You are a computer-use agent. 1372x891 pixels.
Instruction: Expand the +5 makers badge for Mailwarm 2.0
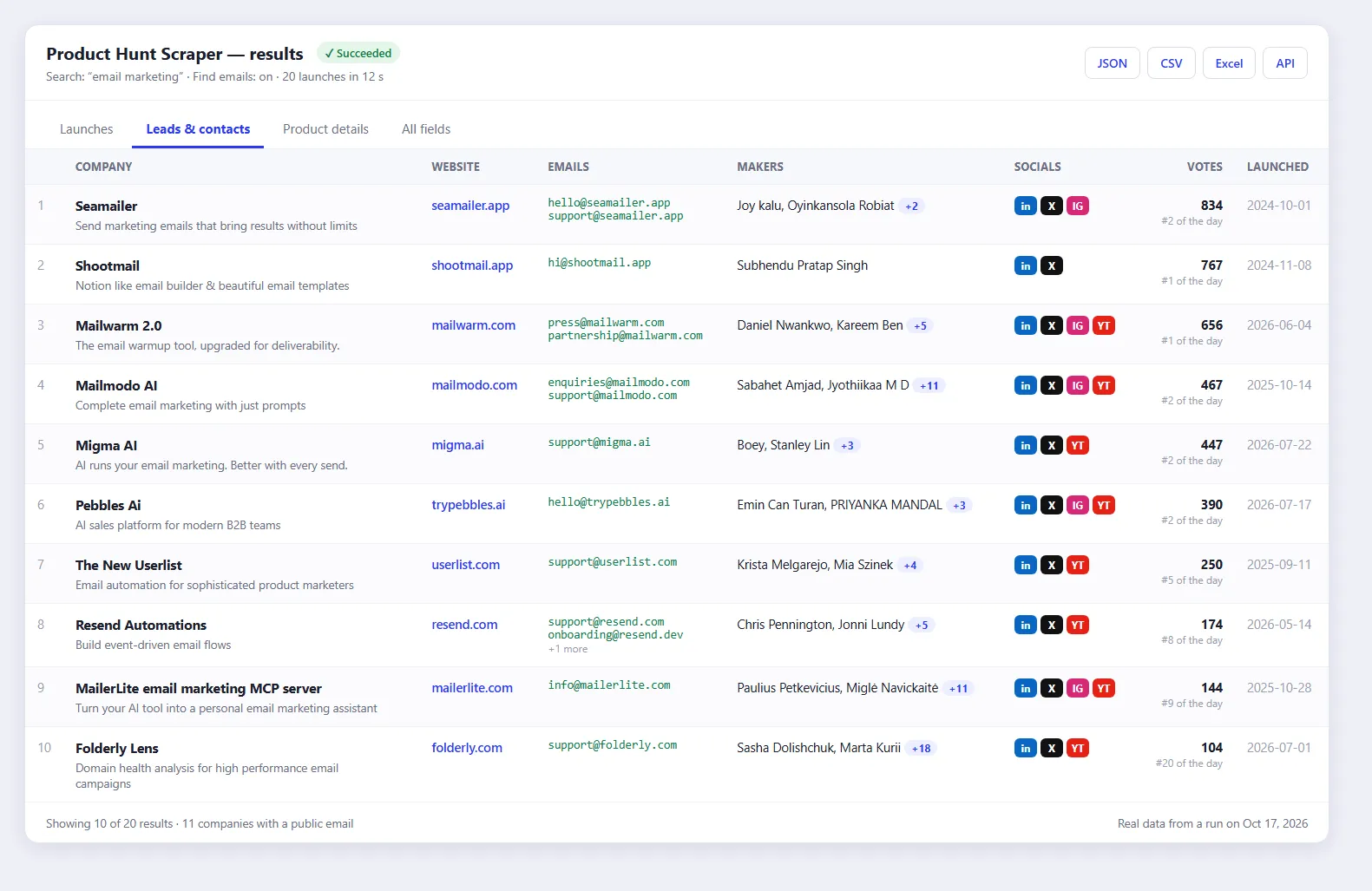click(x=921, y=326)
